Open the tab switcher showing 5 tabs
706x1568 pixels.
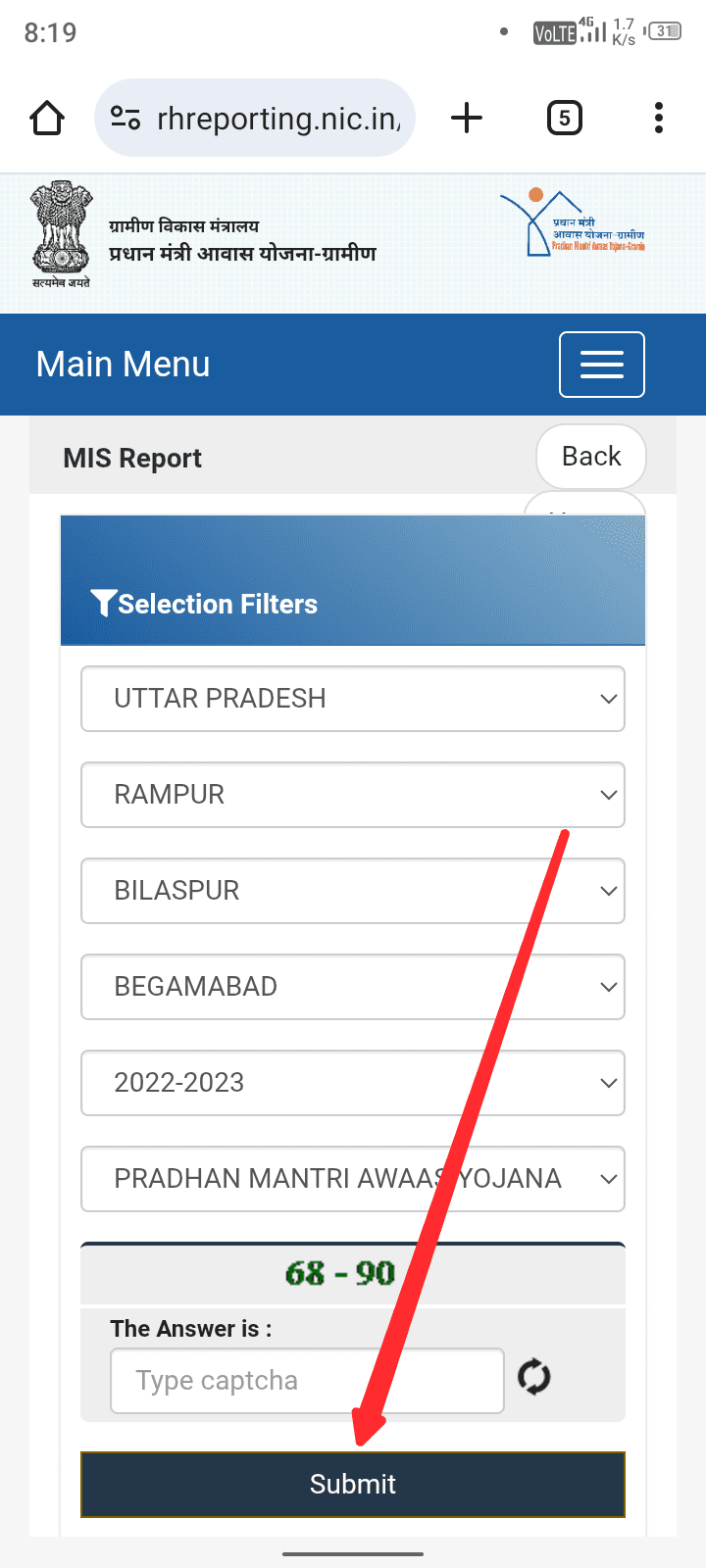(564, 119)
